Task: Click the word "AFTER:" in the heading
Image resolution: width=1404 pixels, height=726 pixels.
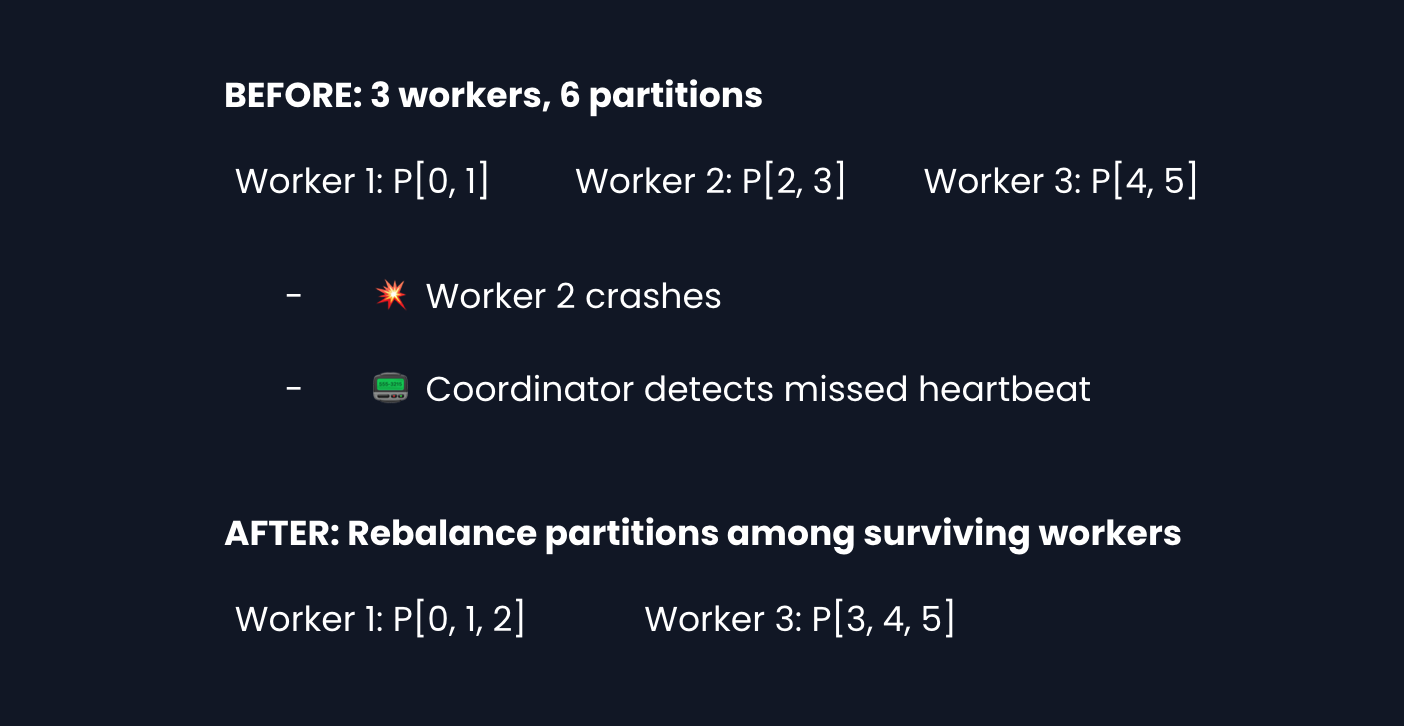Action: click(280, 534)
